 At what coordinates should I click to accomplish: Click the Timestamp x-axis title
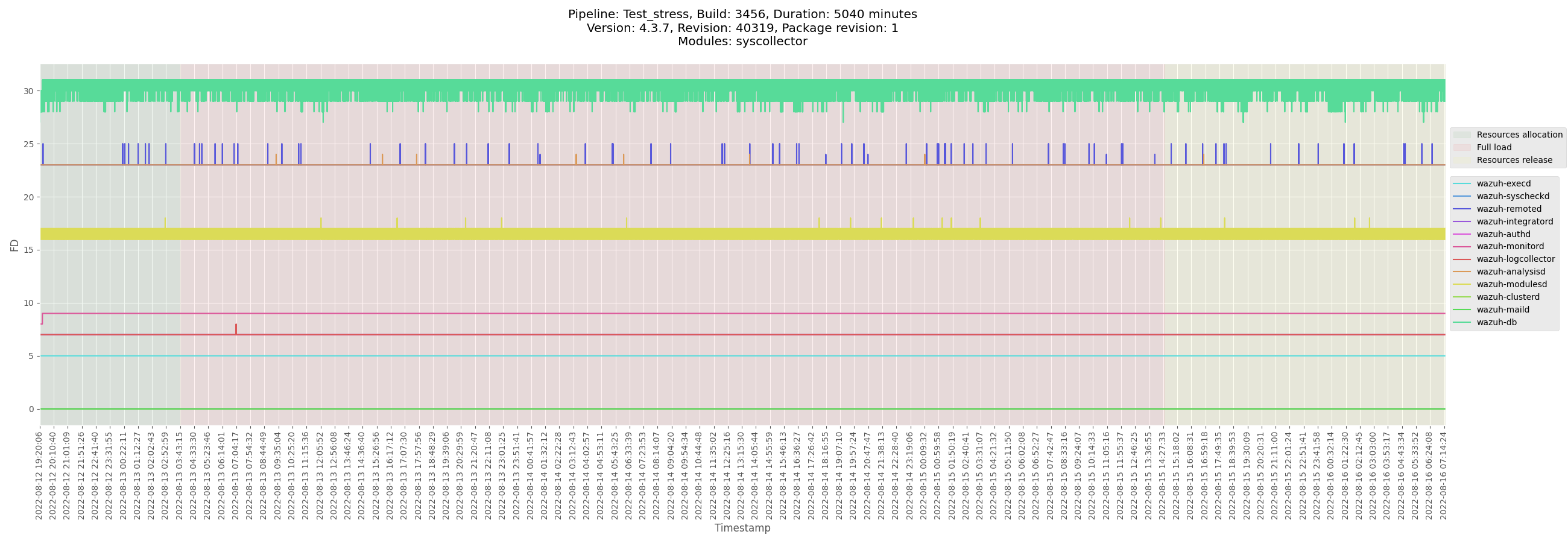(742, 528)
